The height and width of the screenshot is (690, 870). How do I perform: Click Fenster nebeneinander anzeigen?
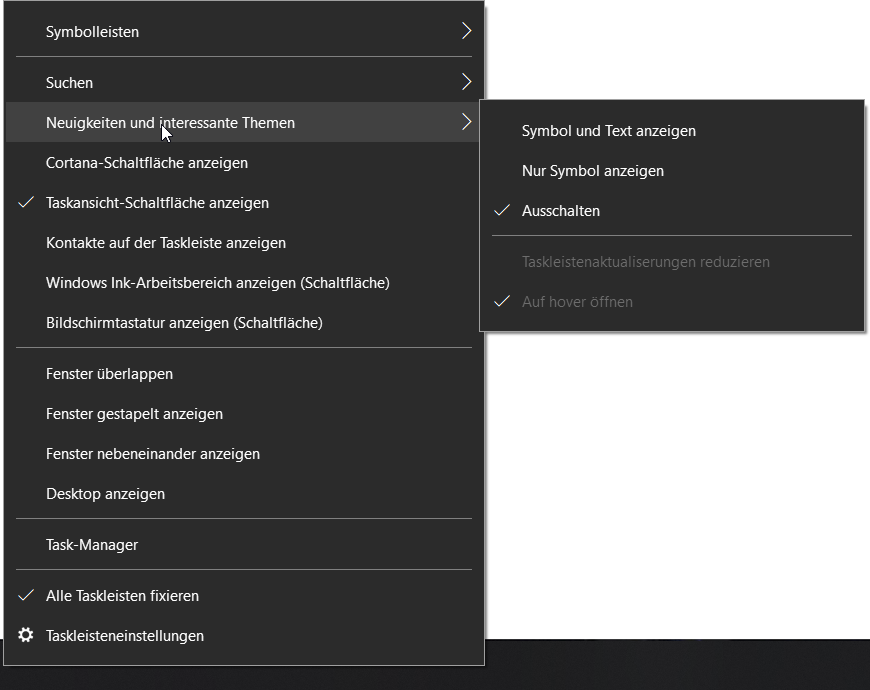pyautogui.click(x=244, y=454)
